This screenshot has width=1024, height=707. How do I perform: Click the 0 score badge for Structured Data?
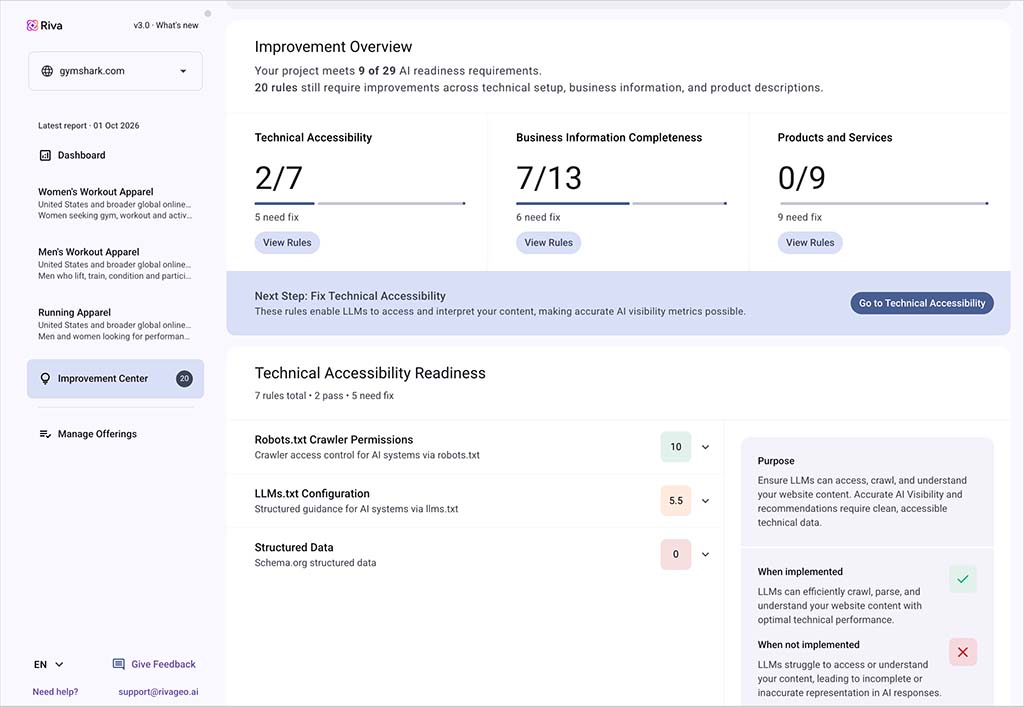676,554
